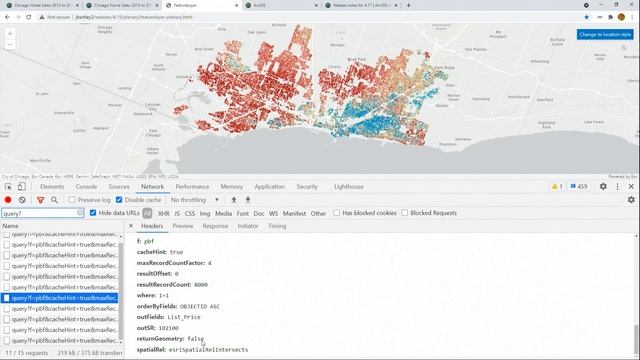The width and height of the screenshot is (640, 360).
Task: Reload the current page
Action: (29, 17)
